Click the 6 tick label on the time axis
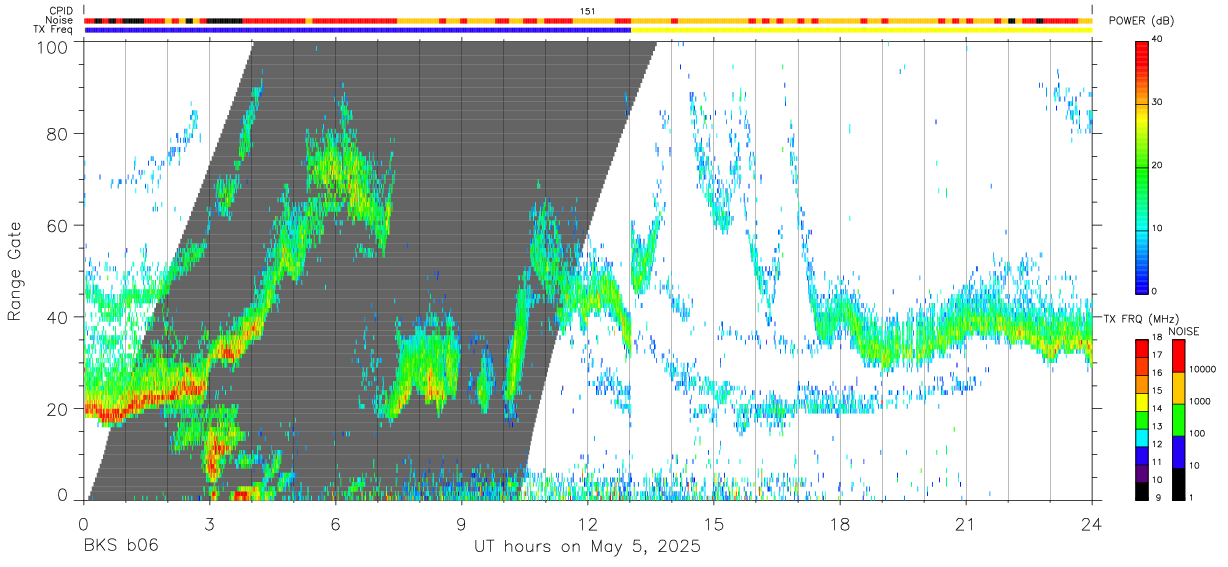Screen dimensions: 1228x567 tap(335, 523)
